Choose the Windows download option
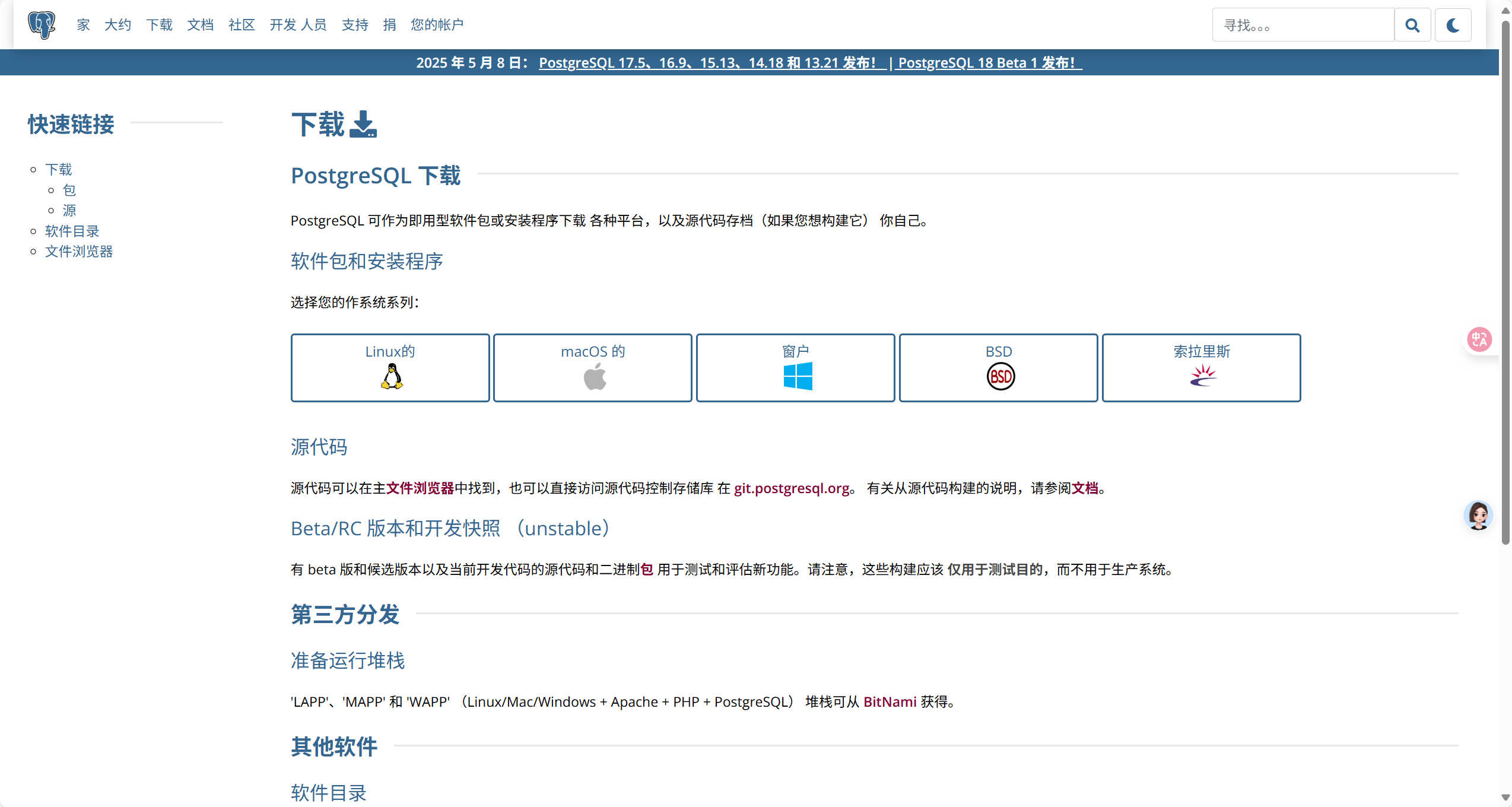This screenshot has height=807, width=1512. tap(795, 367)
